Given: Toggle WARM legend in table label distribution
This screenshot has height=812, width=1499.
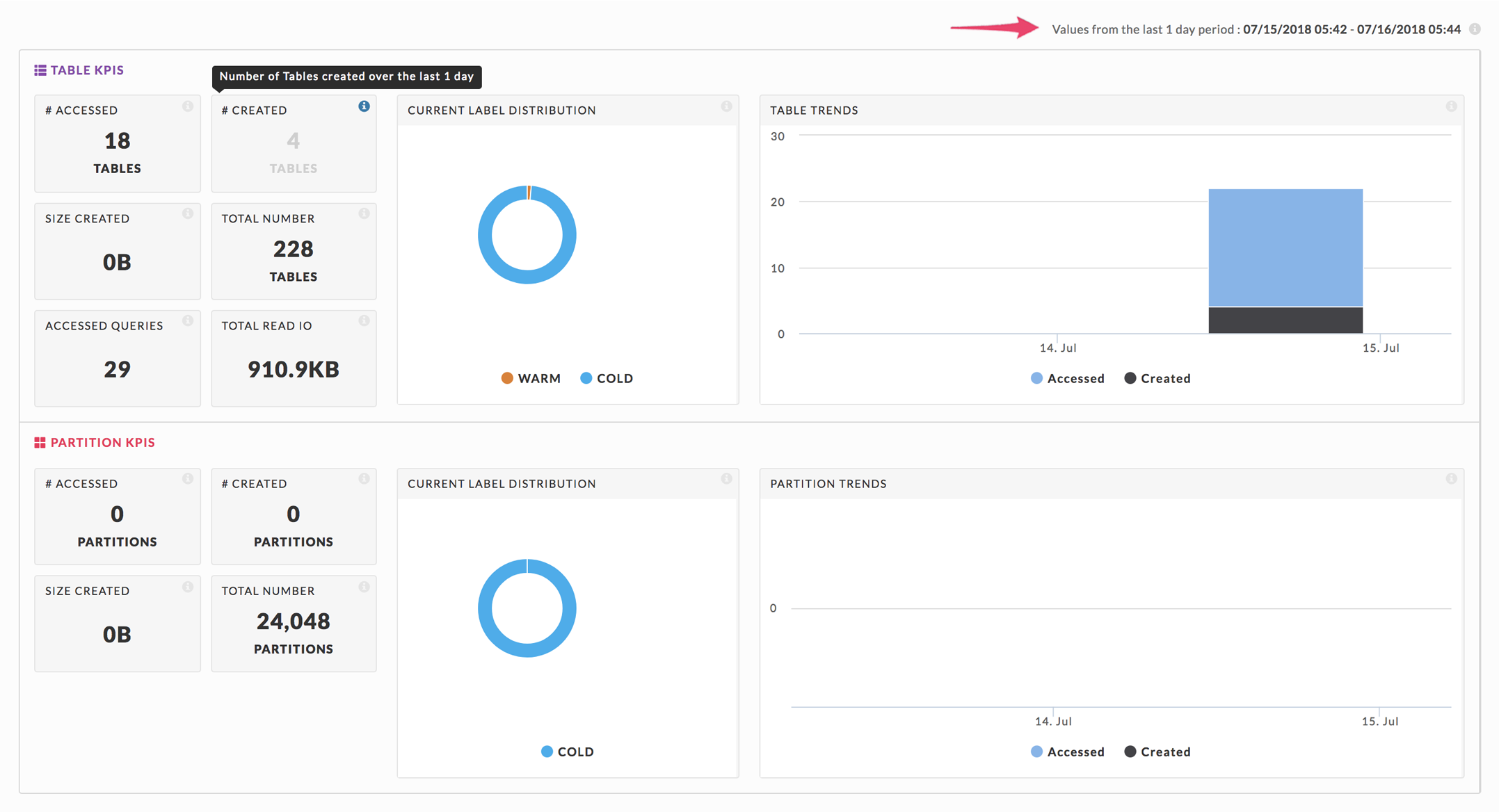Looking at the screenshot, I should pos(531,378).
